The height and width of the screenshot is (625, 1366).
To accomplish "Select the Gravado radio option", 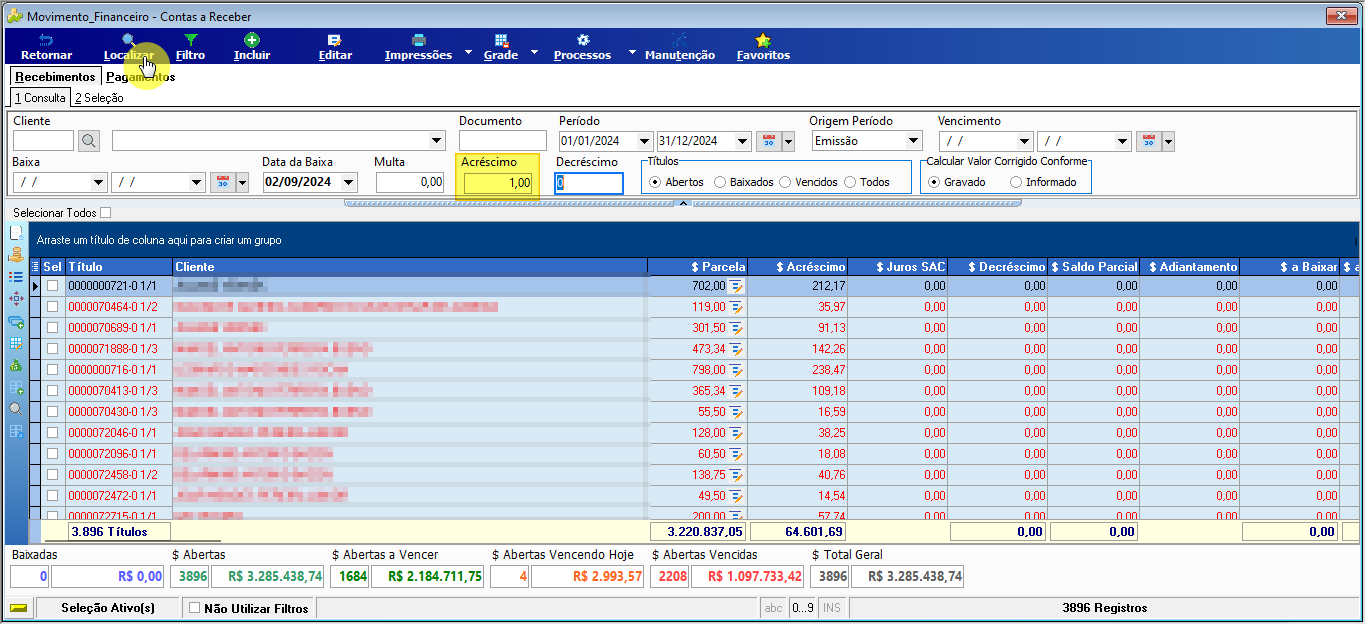I will [935, 182].
